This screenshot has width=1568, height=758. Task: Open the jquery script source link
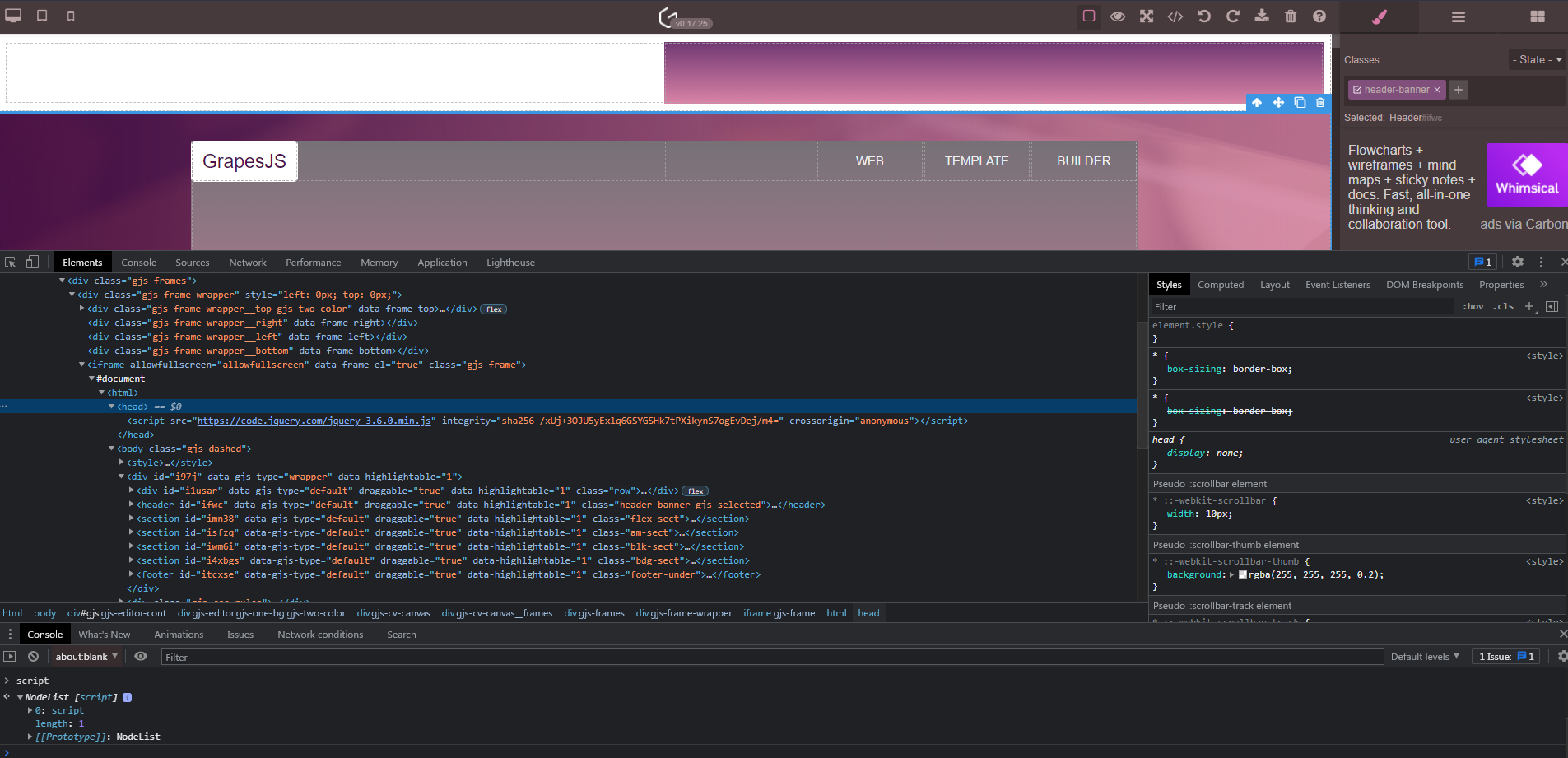(314, 421)
